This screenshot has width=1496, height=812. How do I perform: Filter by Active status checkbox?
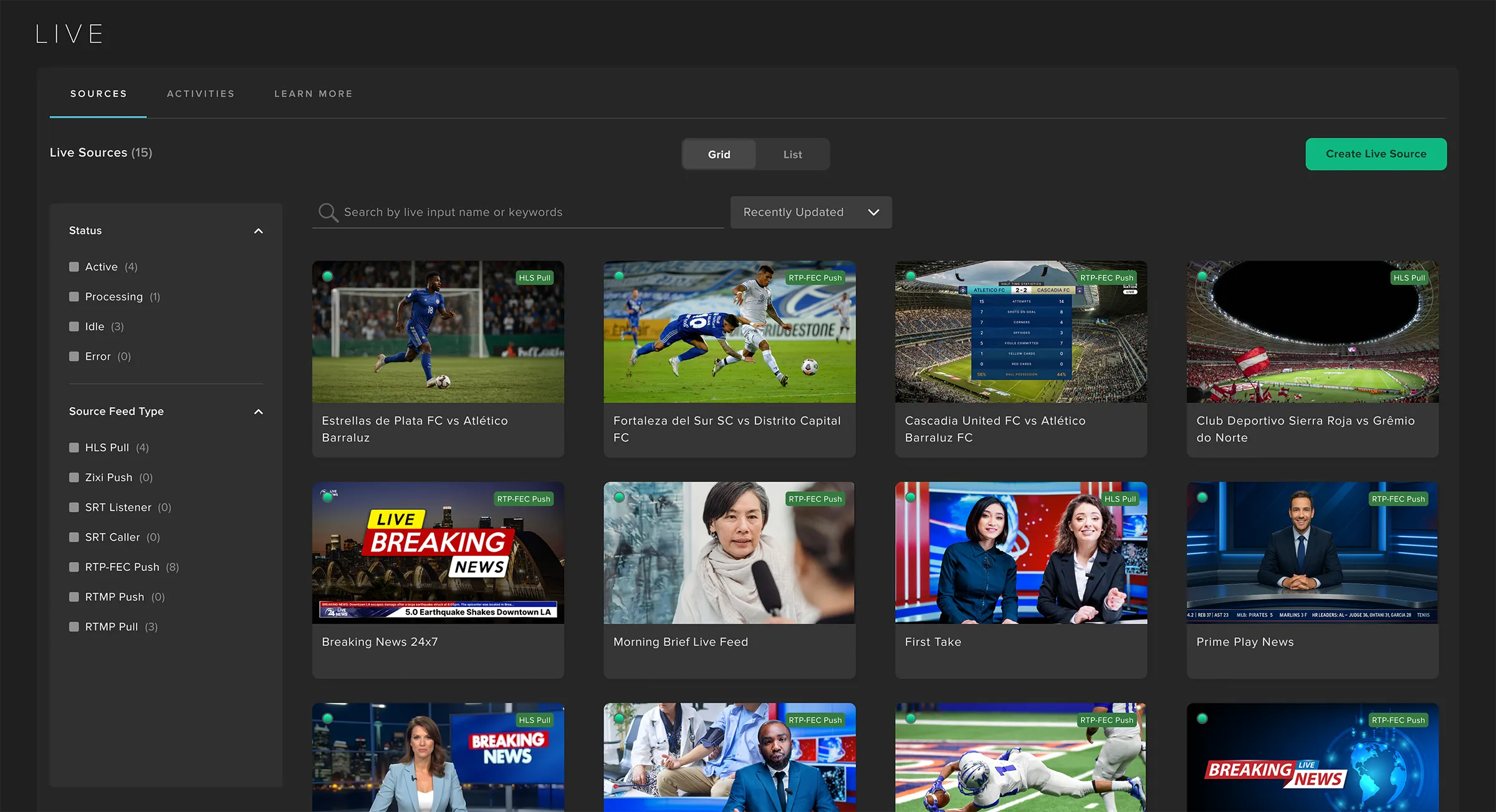point(74,267)
